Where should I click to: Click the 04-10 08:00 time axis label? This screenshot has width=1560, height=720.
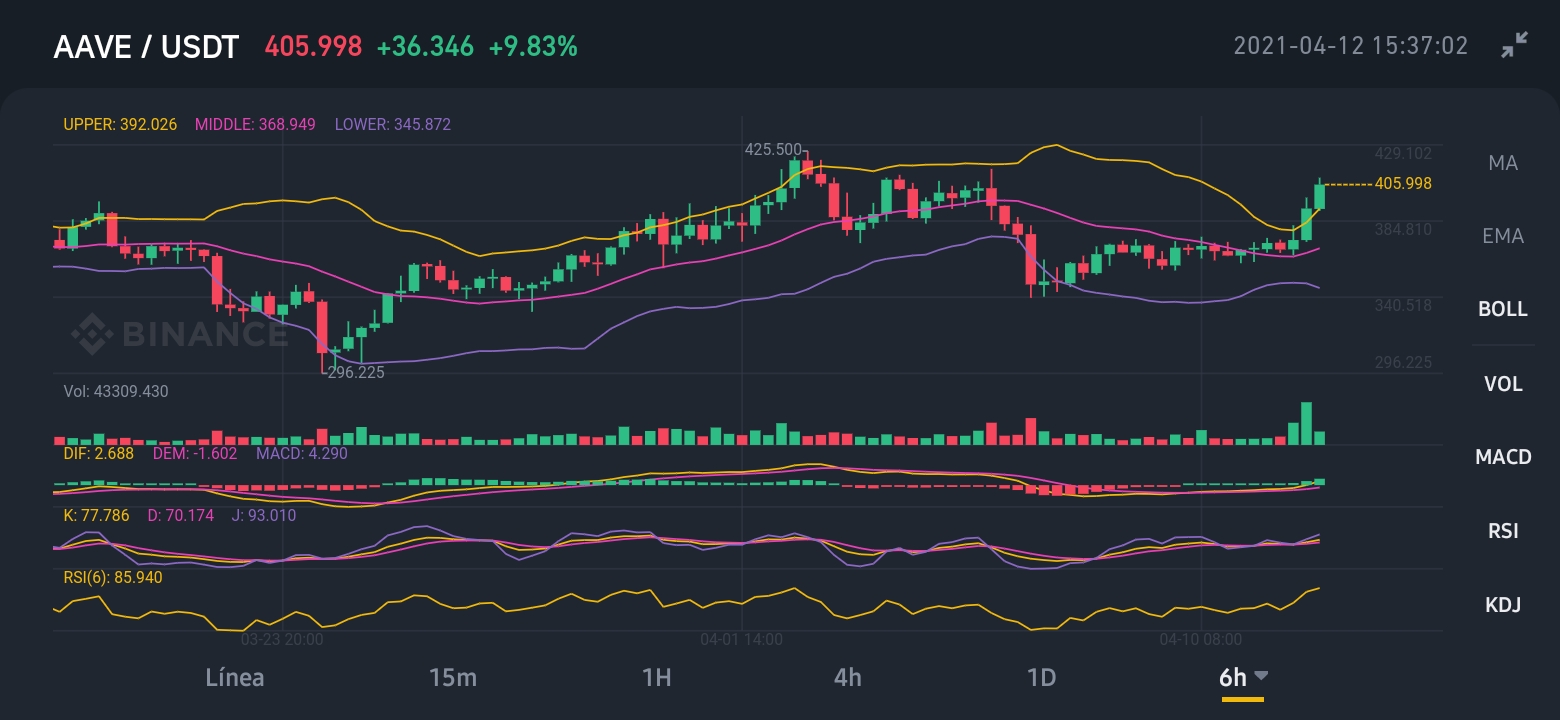click(1200, 639)
